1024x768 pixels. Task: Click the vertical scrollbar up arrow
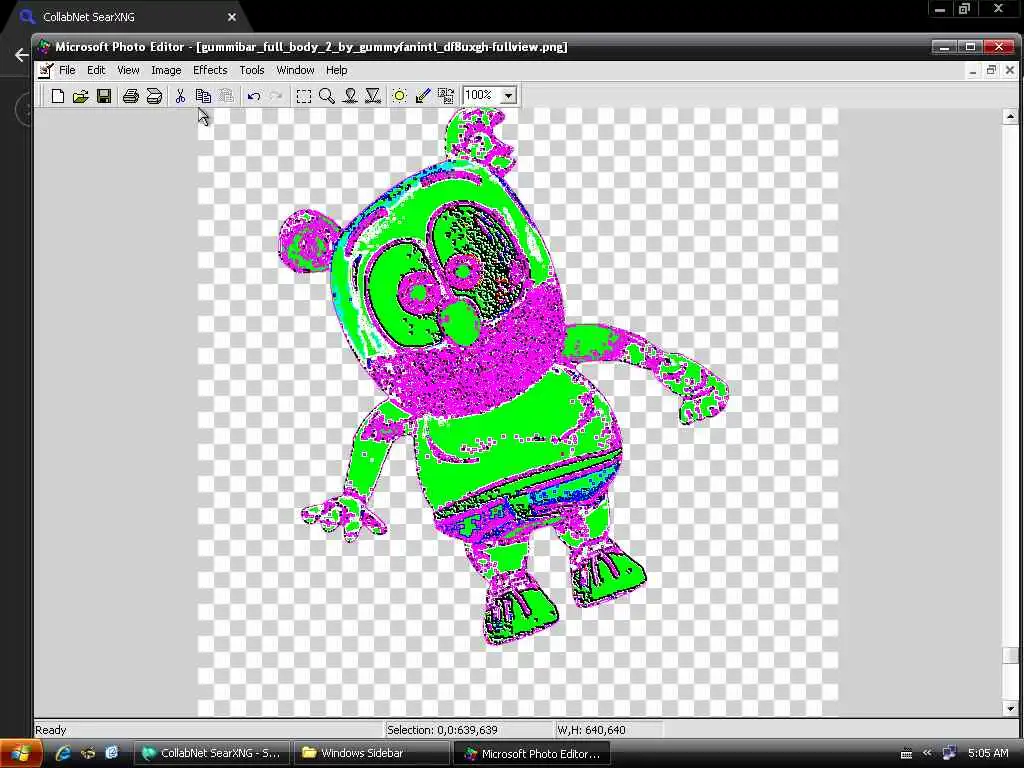(x=1010, y=116)
